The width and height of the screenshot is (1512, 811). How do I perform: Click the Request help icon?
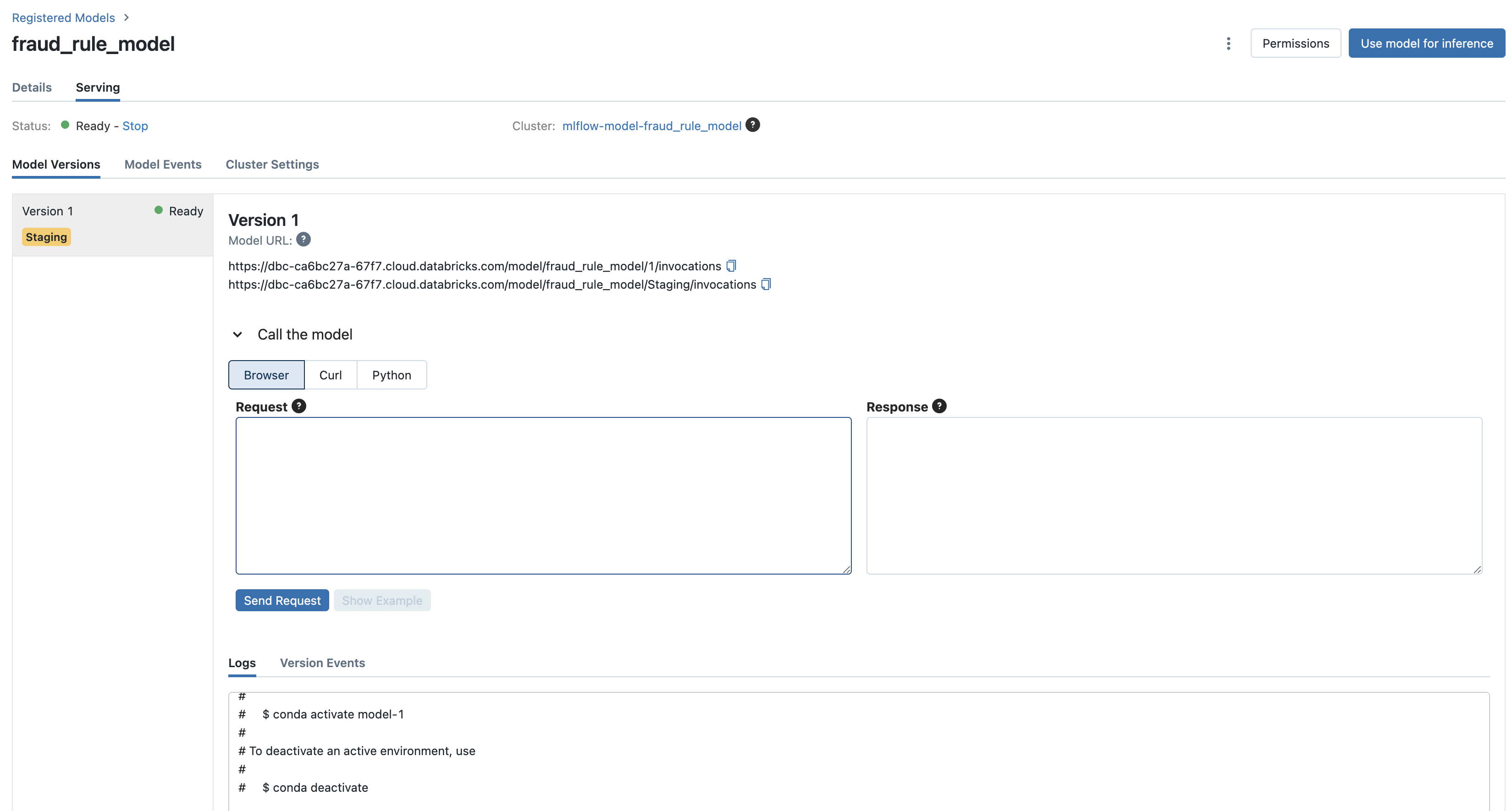(x=299, y=406)
